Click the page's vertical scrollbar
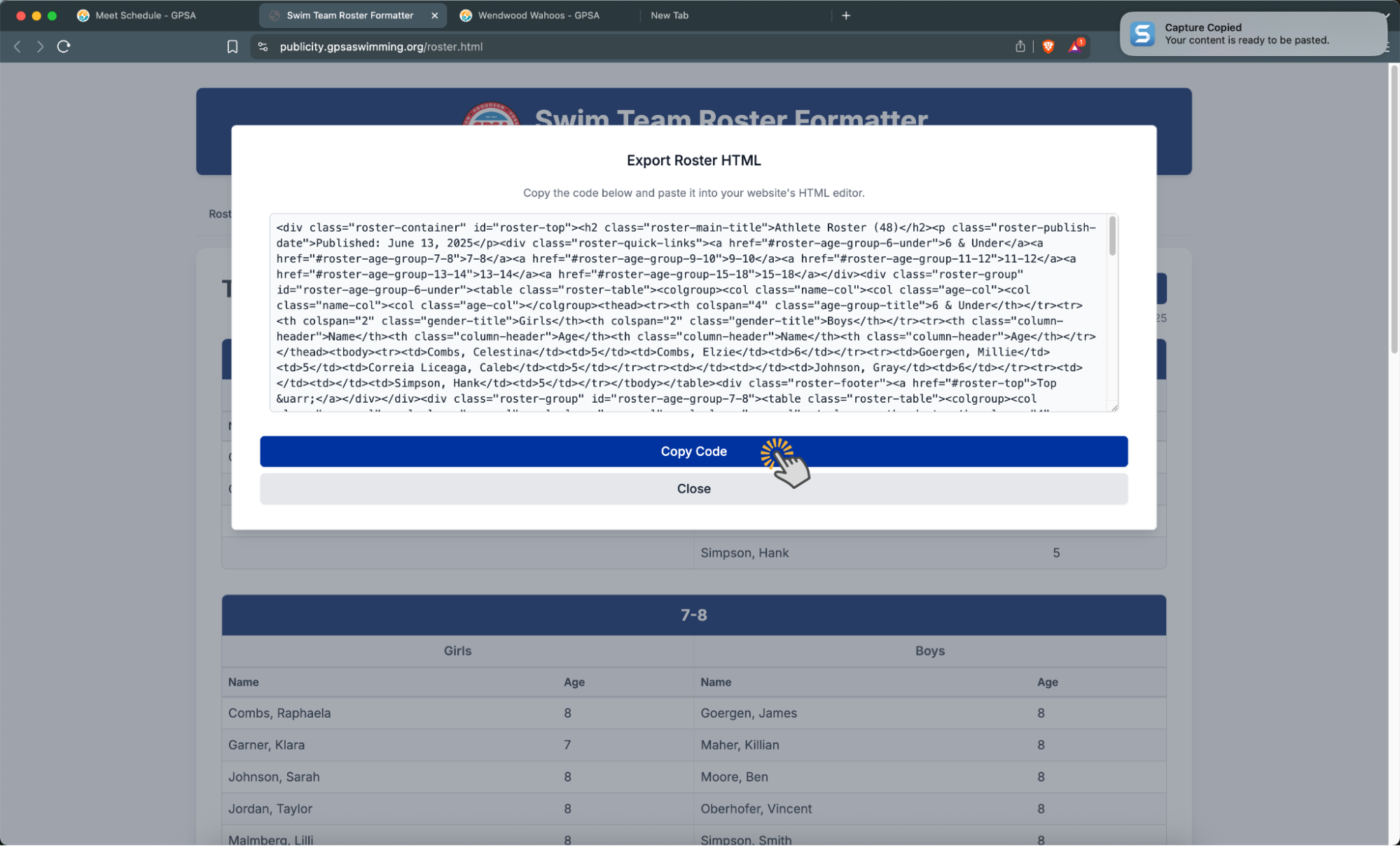This screenshot has height=846, width=1400. click(x=1394, y=210)
